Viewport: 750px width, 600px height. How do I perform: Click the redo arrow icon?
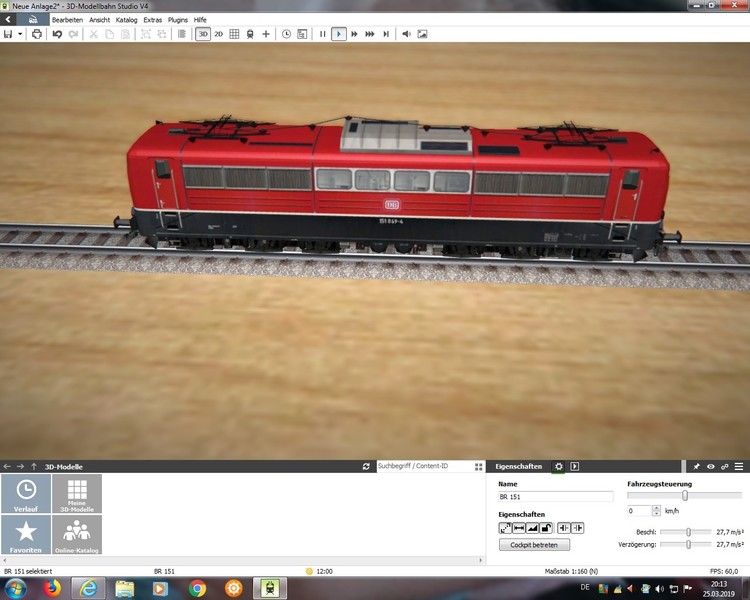[73, 34]
